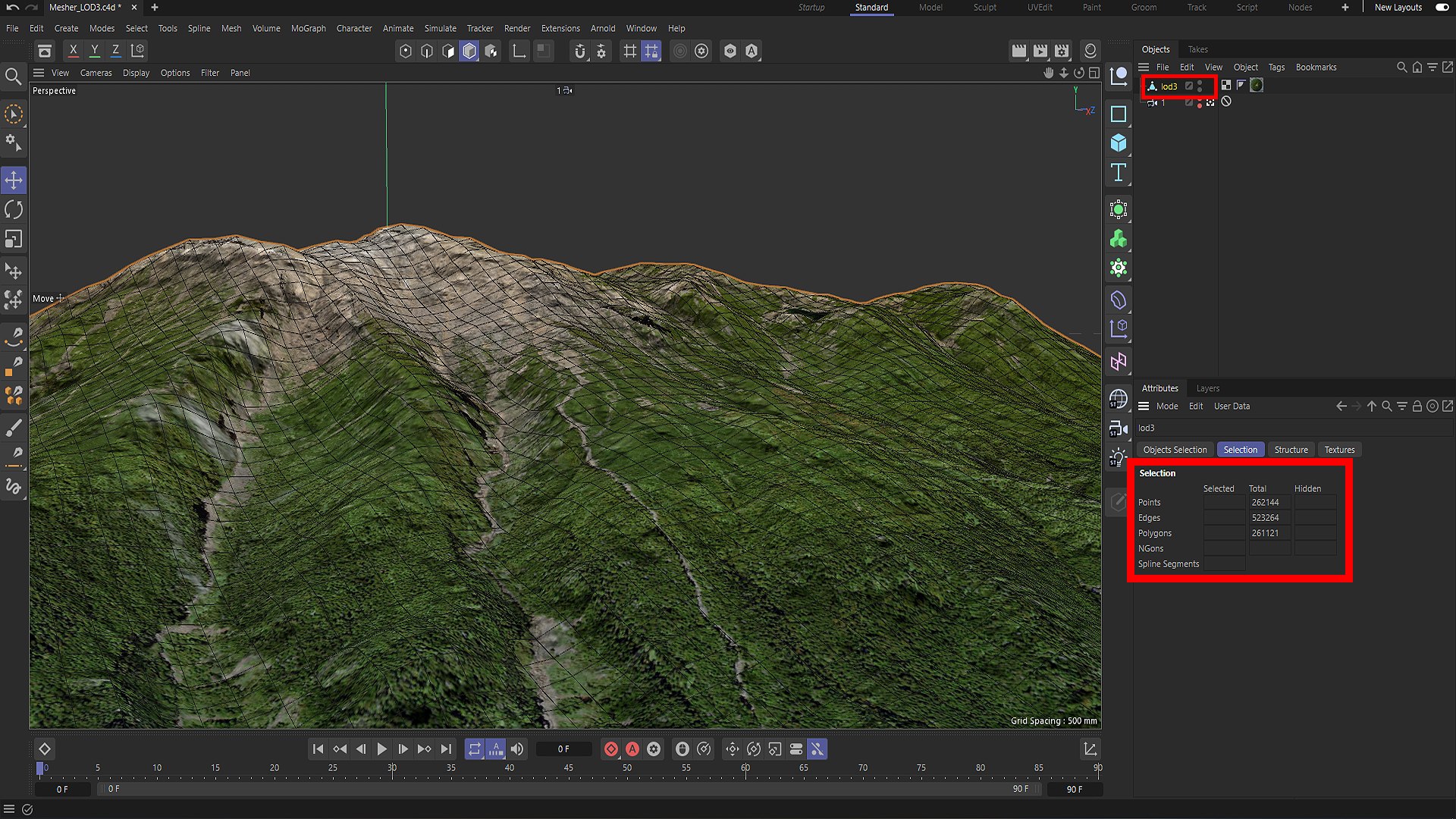Select the Points mode icon
1456x819 pixels.
click(406, 51)
